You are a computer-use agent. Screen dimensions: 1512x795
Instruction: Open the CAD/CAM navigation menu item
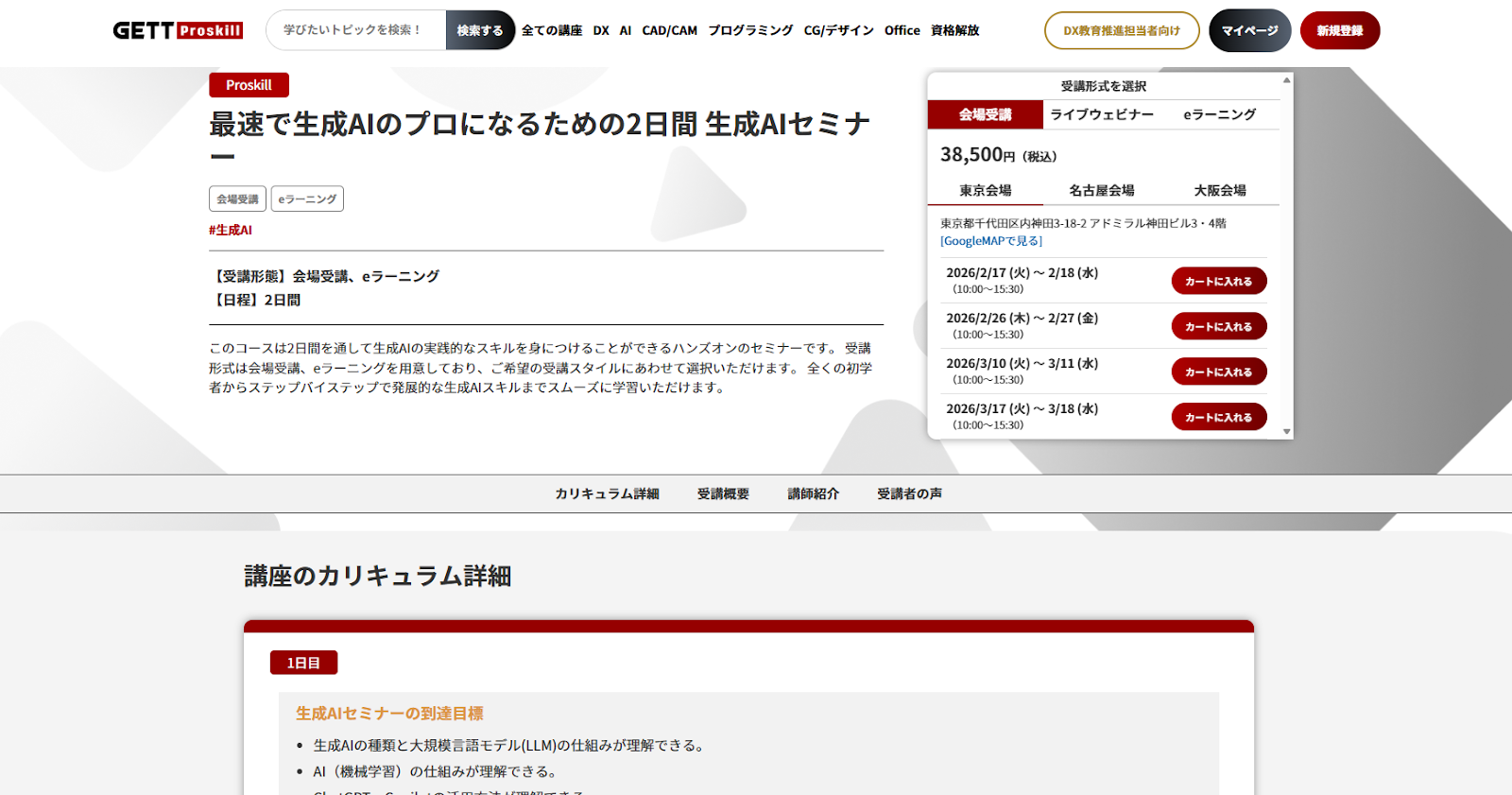(669, 30)
